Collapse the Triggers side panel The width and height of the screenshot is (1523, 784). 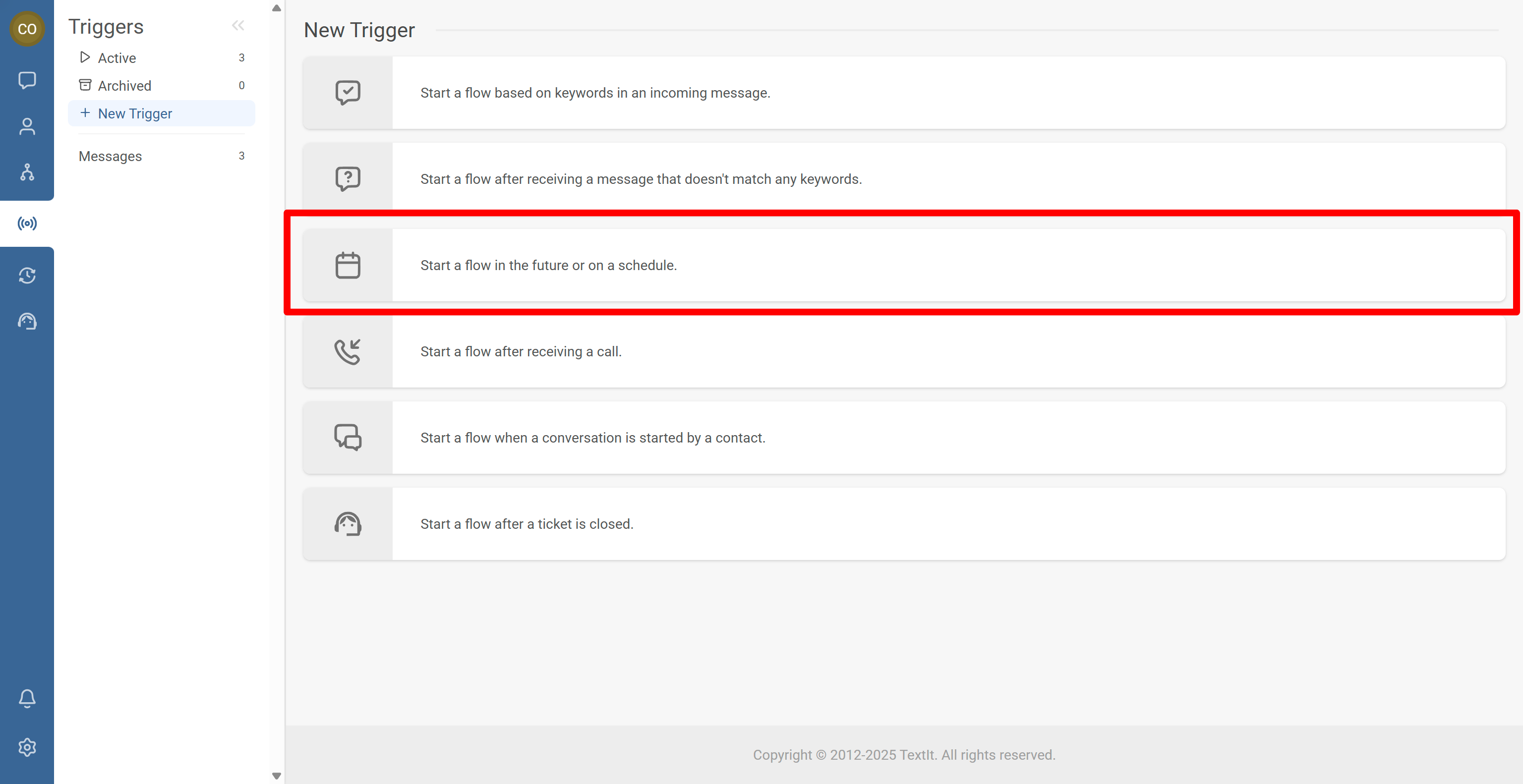tap(237, 25)
